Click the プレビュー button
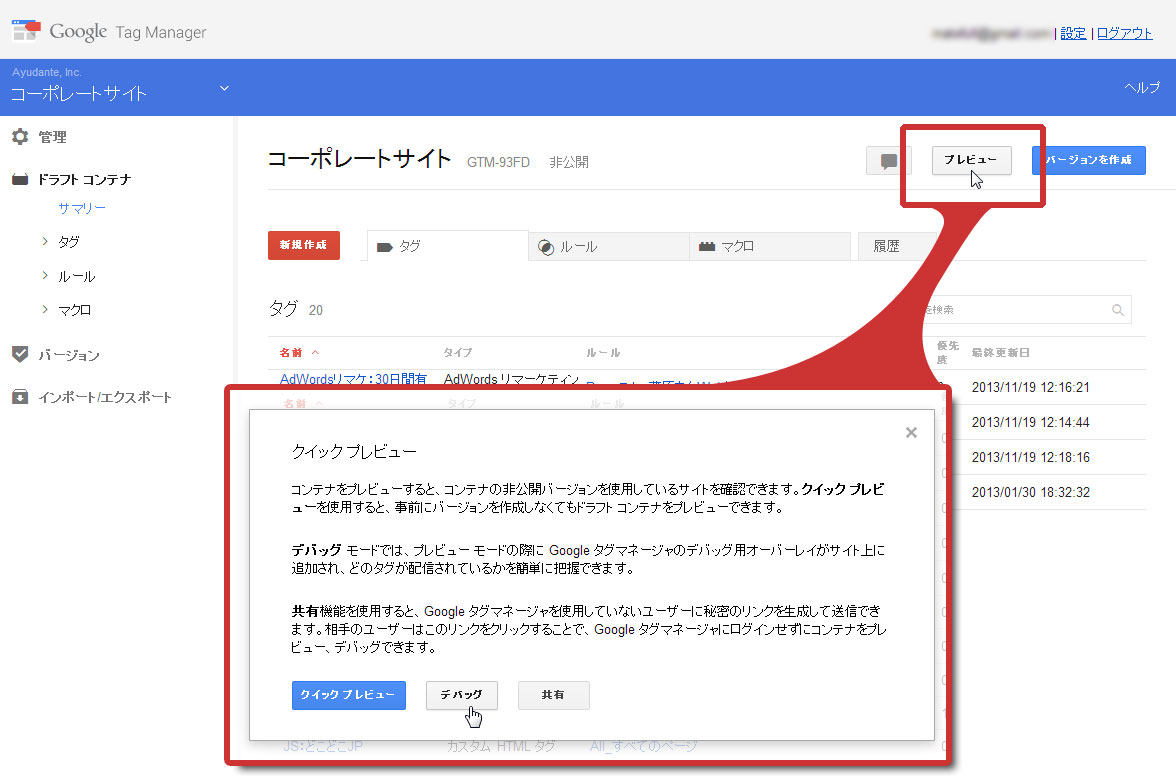This screenshot has height=780, width=1176. [971, 160]
